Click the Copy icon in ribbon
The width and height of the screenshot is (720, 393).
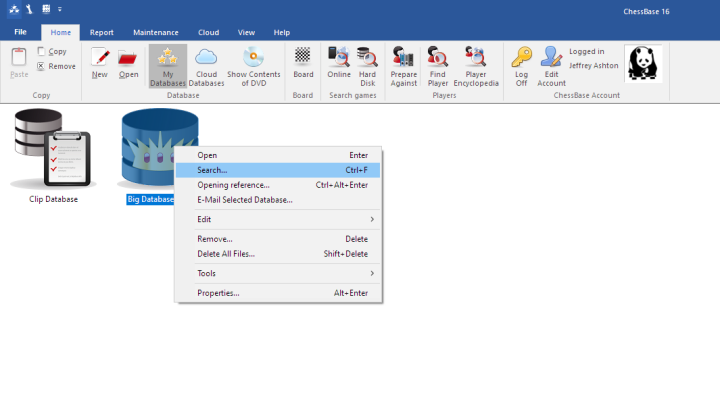click(x=41, y=51)
